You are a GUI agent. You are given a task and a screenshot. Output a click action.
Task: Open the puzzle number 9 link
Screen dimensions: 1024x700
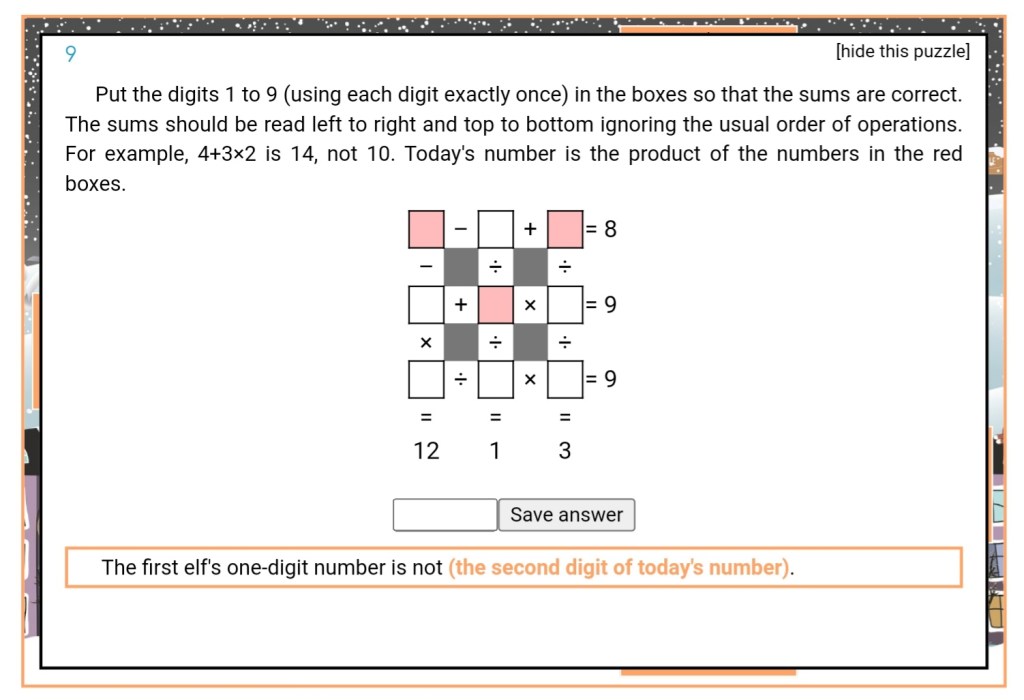click(x=70, y=54)
